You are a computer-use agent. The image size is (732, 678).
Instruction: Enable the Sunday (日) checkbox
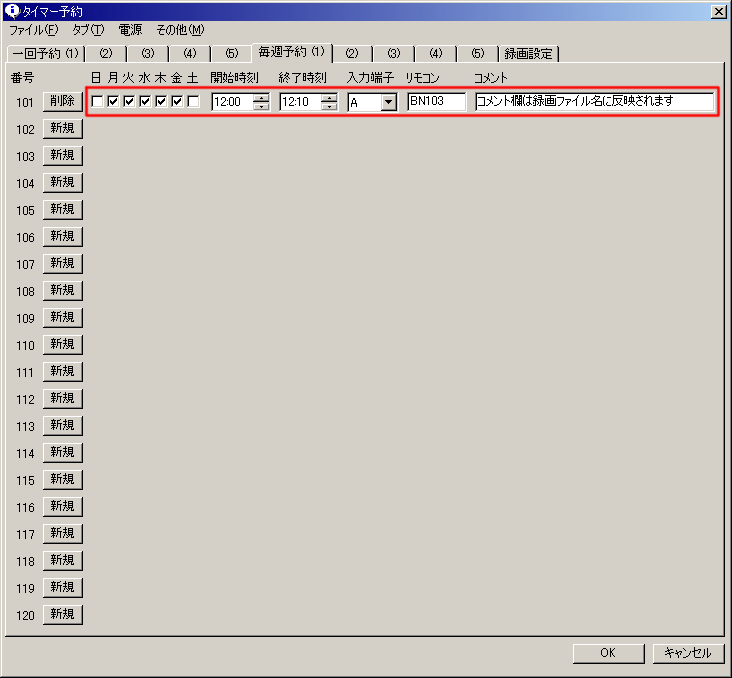click(x=97, y=101)
